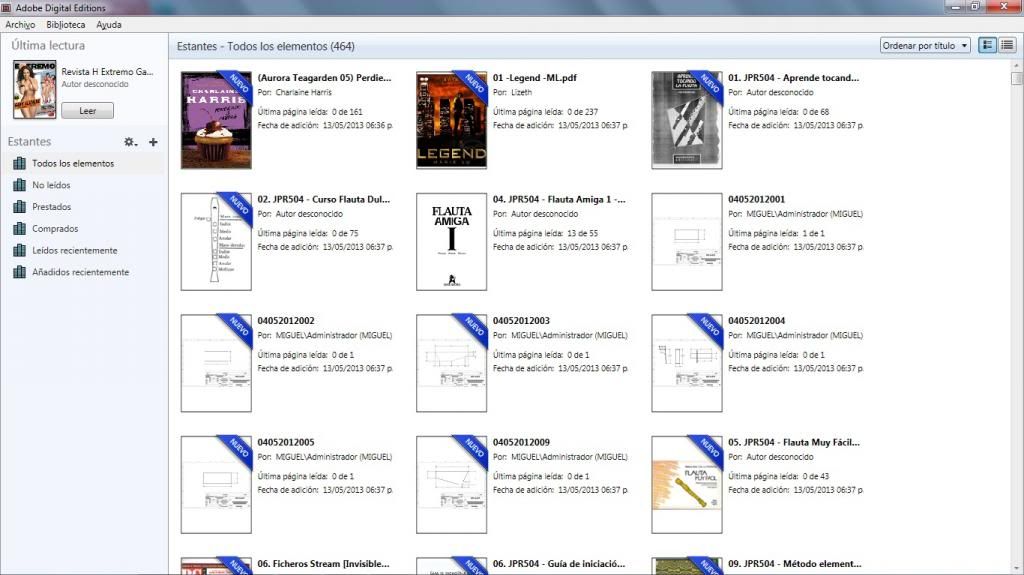This screenshot has height=575, width=1024.
Task: Click author text Por: Charlaine Harris
Action: 295,93
